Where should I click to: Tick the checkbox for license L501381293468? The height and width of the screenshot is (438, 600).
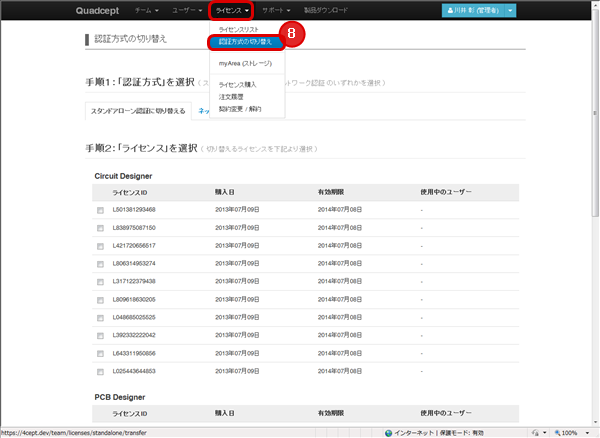(x=100, y=210)
